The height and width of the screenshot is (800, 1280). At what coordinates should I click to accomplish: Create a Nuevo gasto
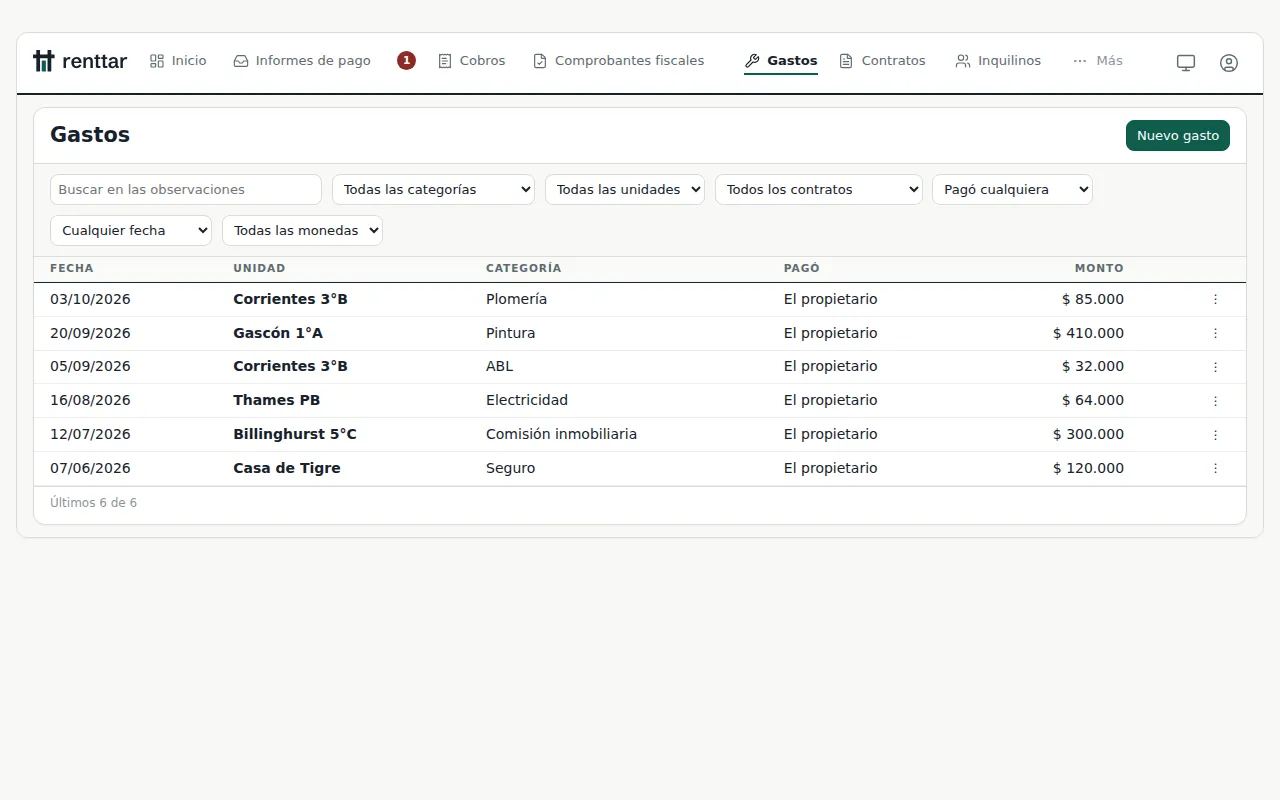(1178, 136)
